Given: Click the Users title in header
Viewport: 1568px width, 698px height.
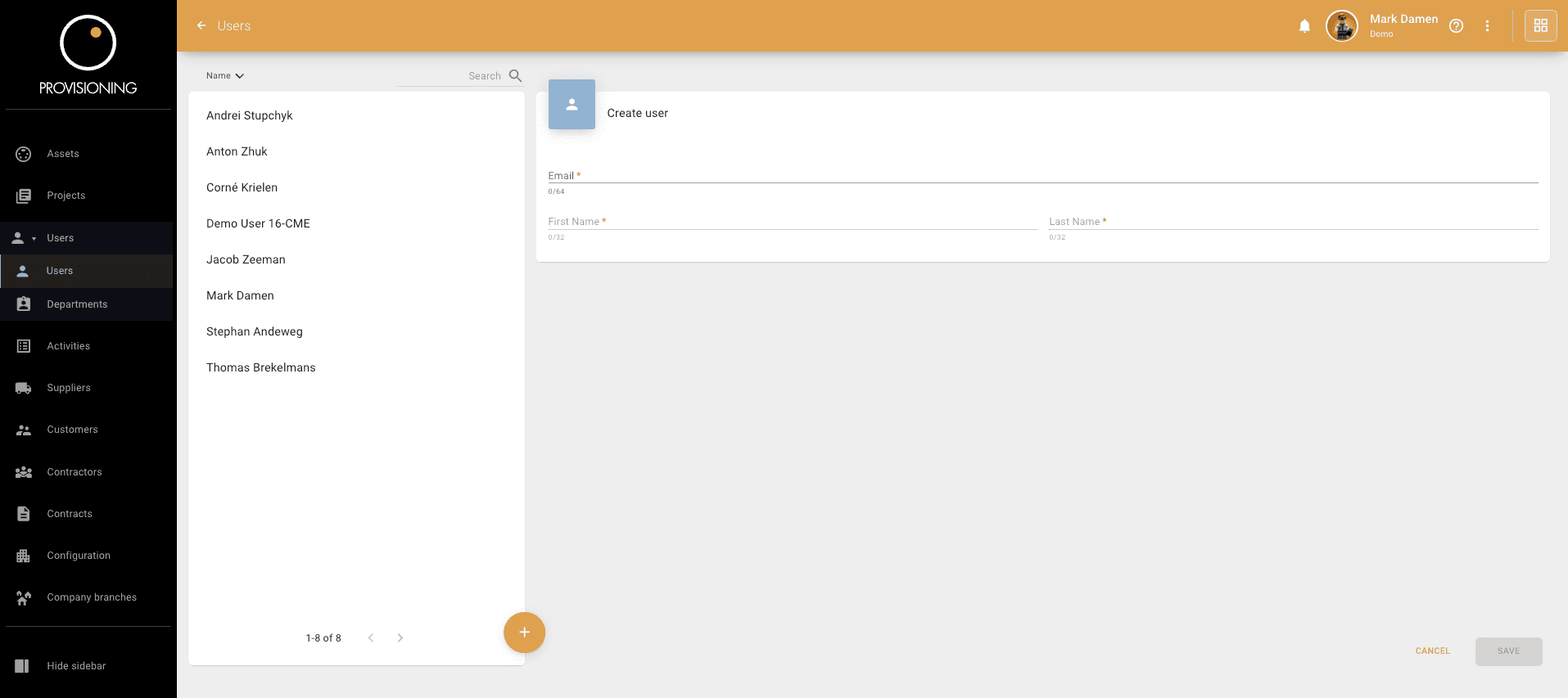Looking at the screenshot, I should click(234, 26).
